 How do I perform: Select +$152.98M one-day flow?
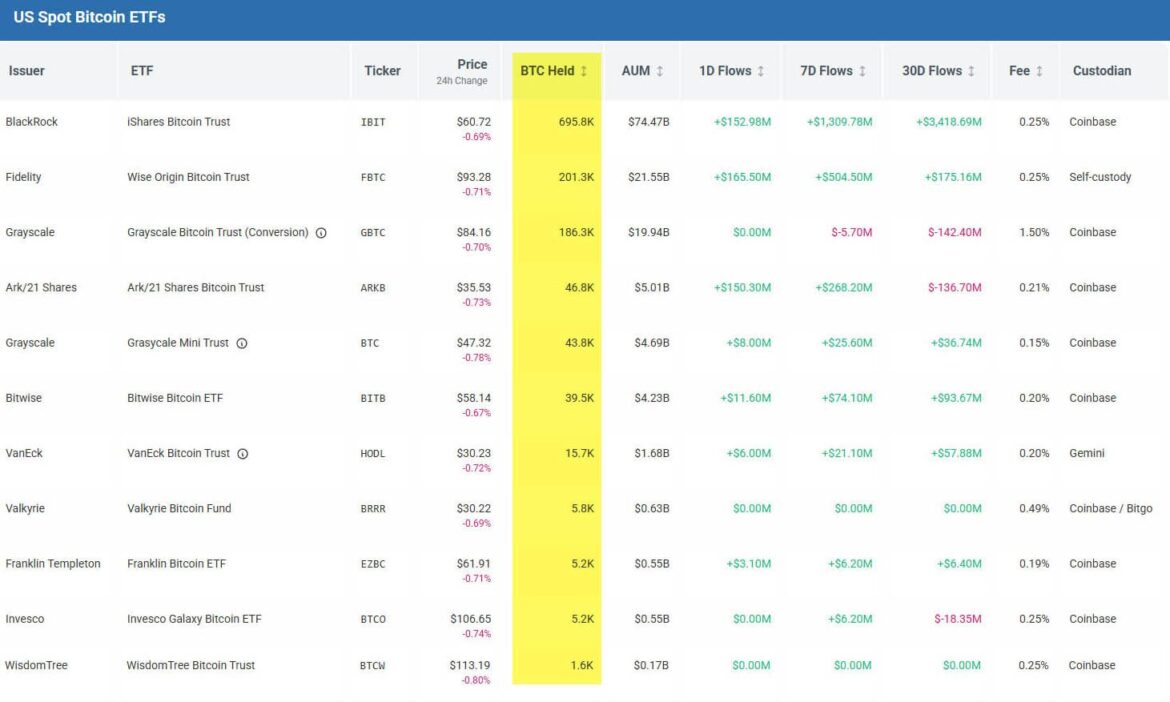[x=742, y=122]
